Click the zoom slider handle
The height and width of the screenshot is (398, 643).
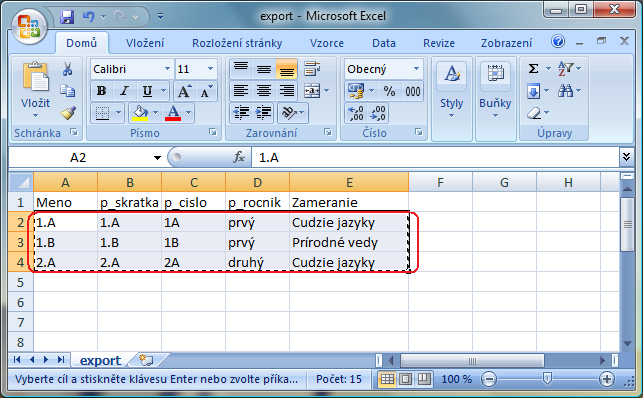[547, 379]
